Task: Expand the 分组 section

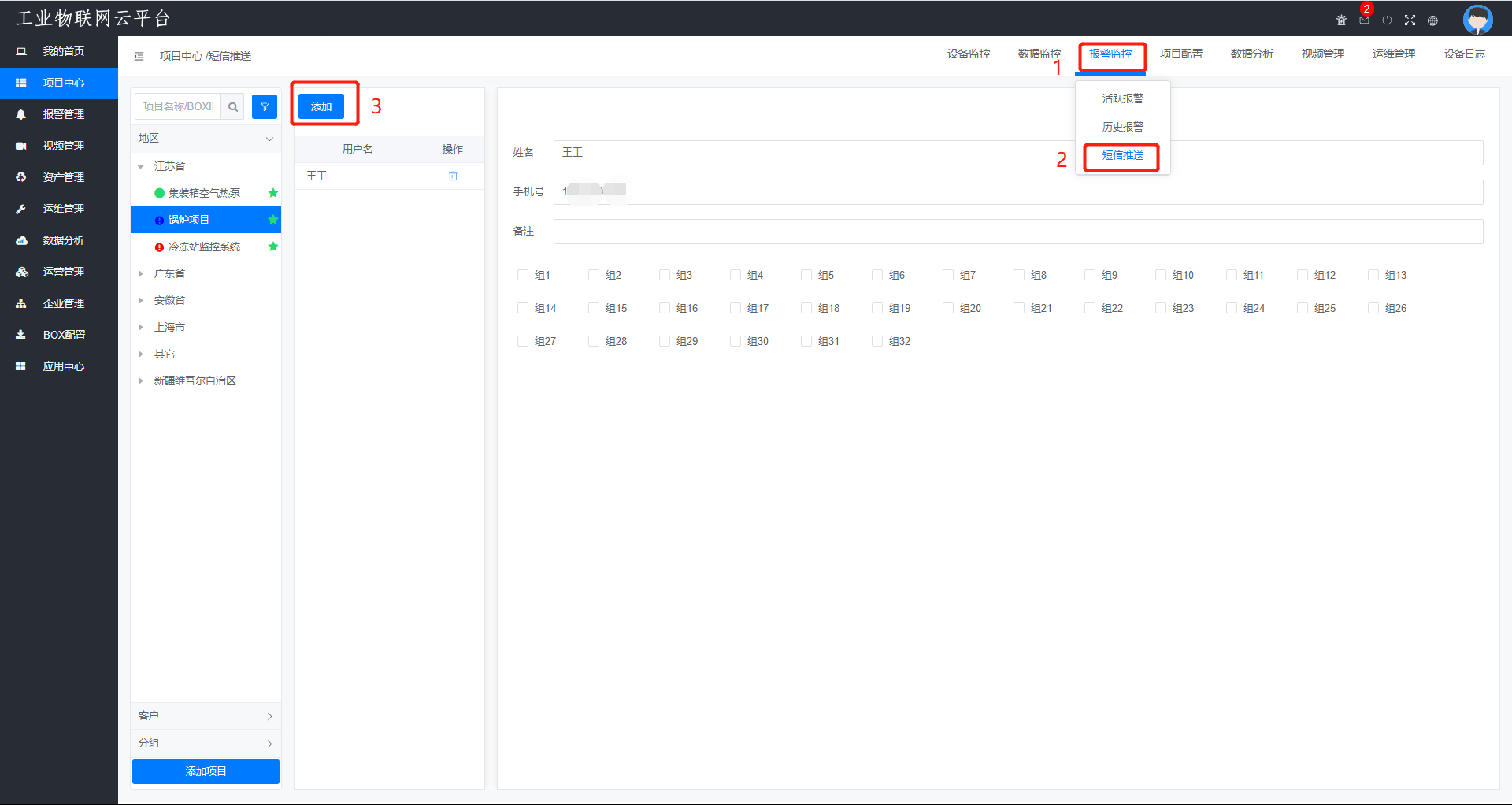Action: pyautogui.click(x=206, y=744)
